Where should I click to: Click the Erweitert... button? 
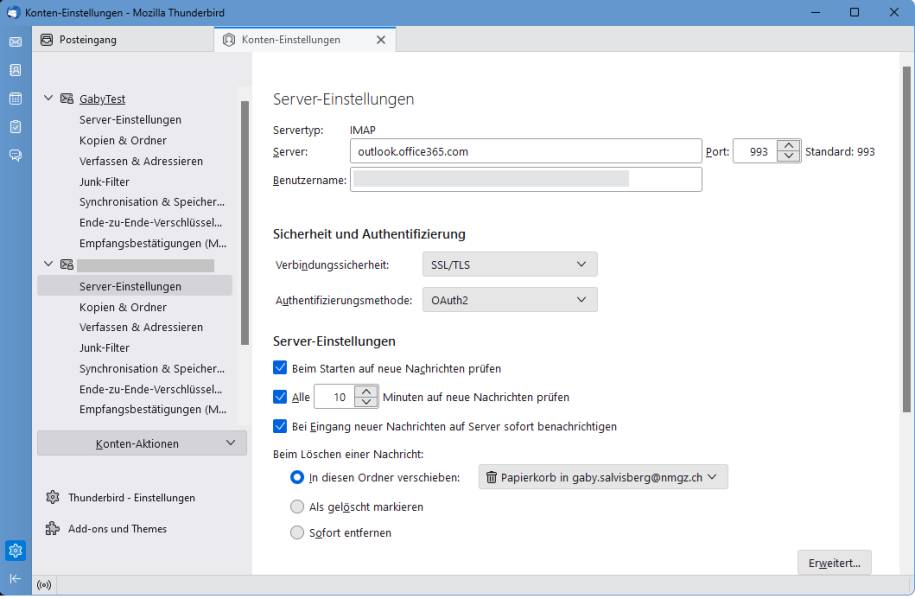[x=834, y=563]
